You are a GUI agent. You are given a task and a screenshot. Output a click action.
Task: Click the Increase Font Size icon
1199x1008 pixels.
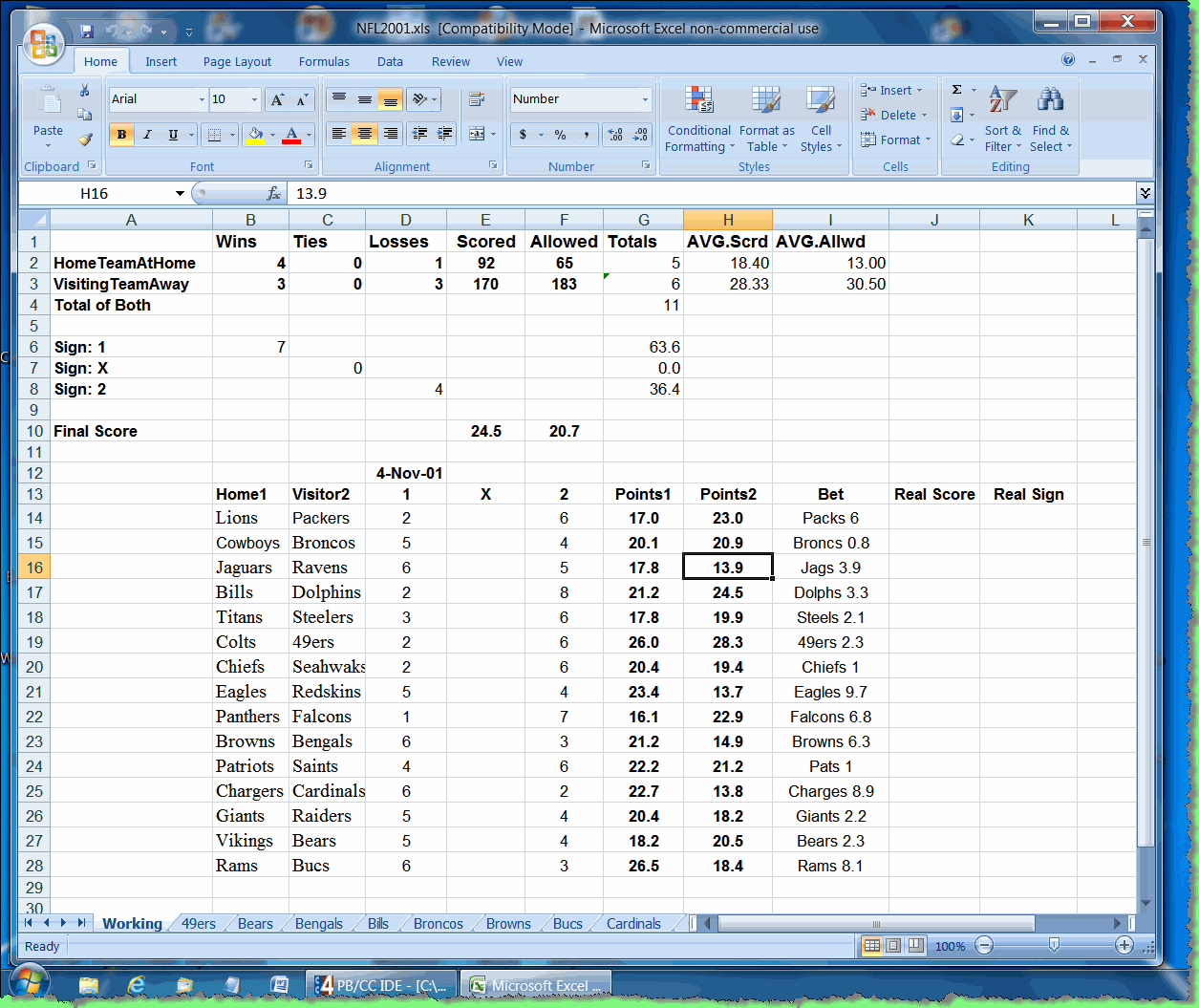tap(277, 99)
